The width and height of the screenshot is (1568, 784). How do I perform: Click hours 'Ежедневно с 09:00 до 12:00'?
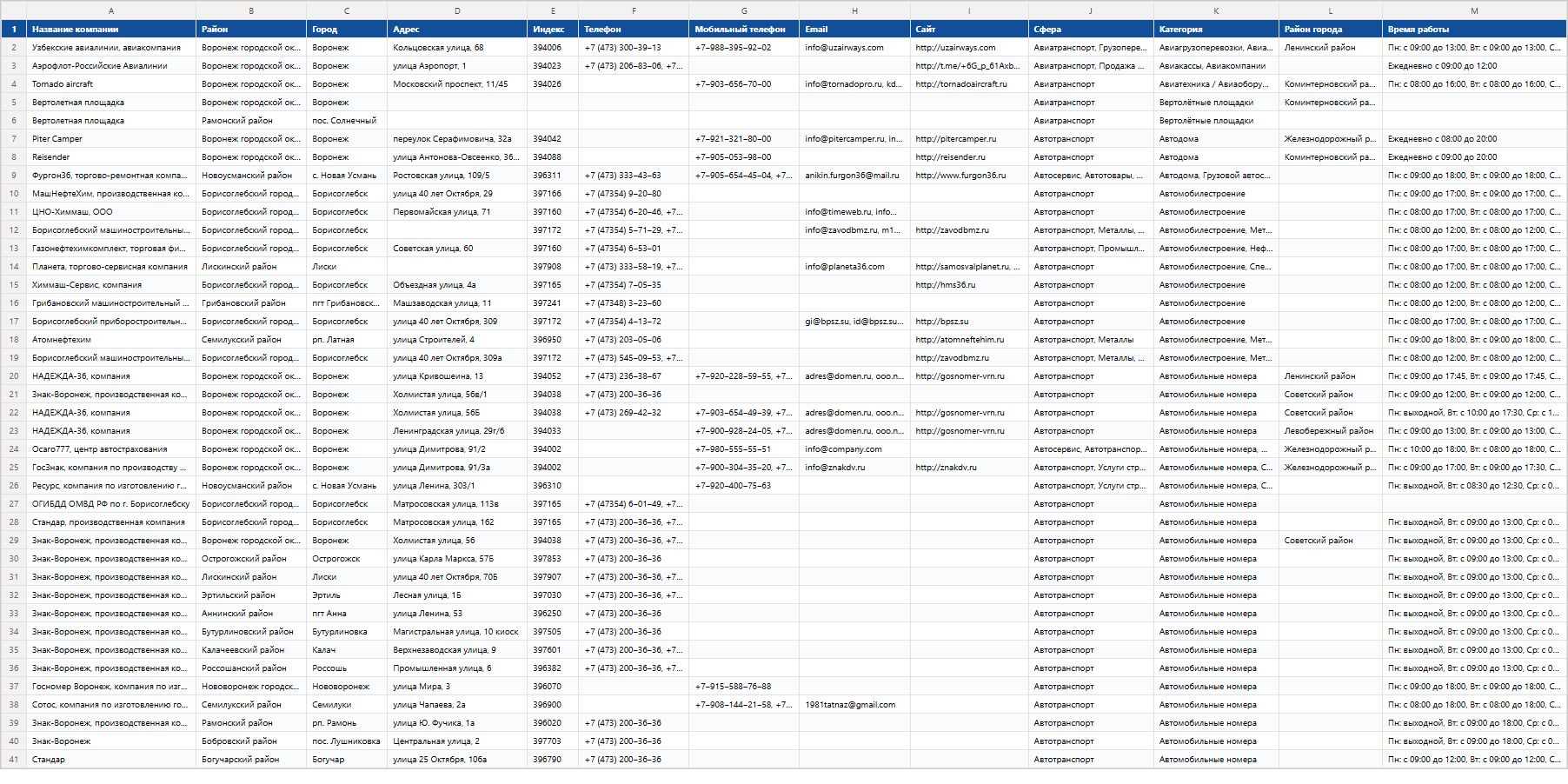click(x=1474, y=66)
